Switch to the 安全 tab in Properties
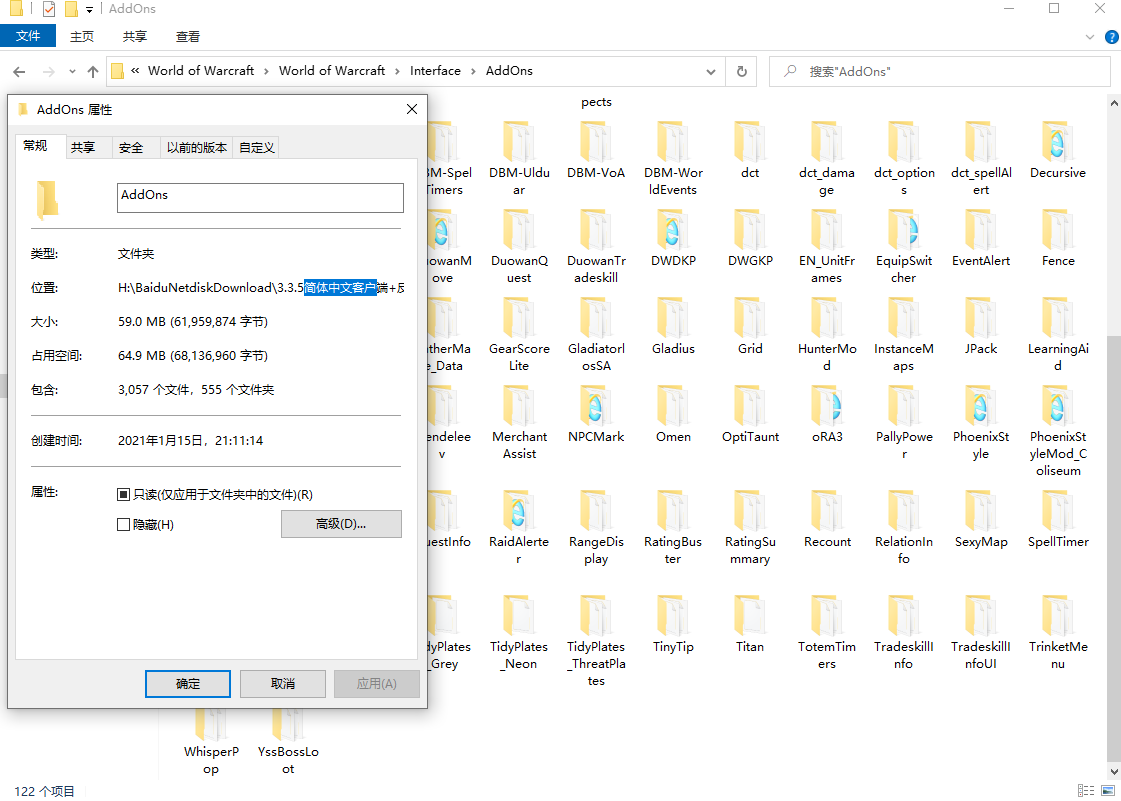This screenshot has width=1121, height=801. (x=133, y=147)
